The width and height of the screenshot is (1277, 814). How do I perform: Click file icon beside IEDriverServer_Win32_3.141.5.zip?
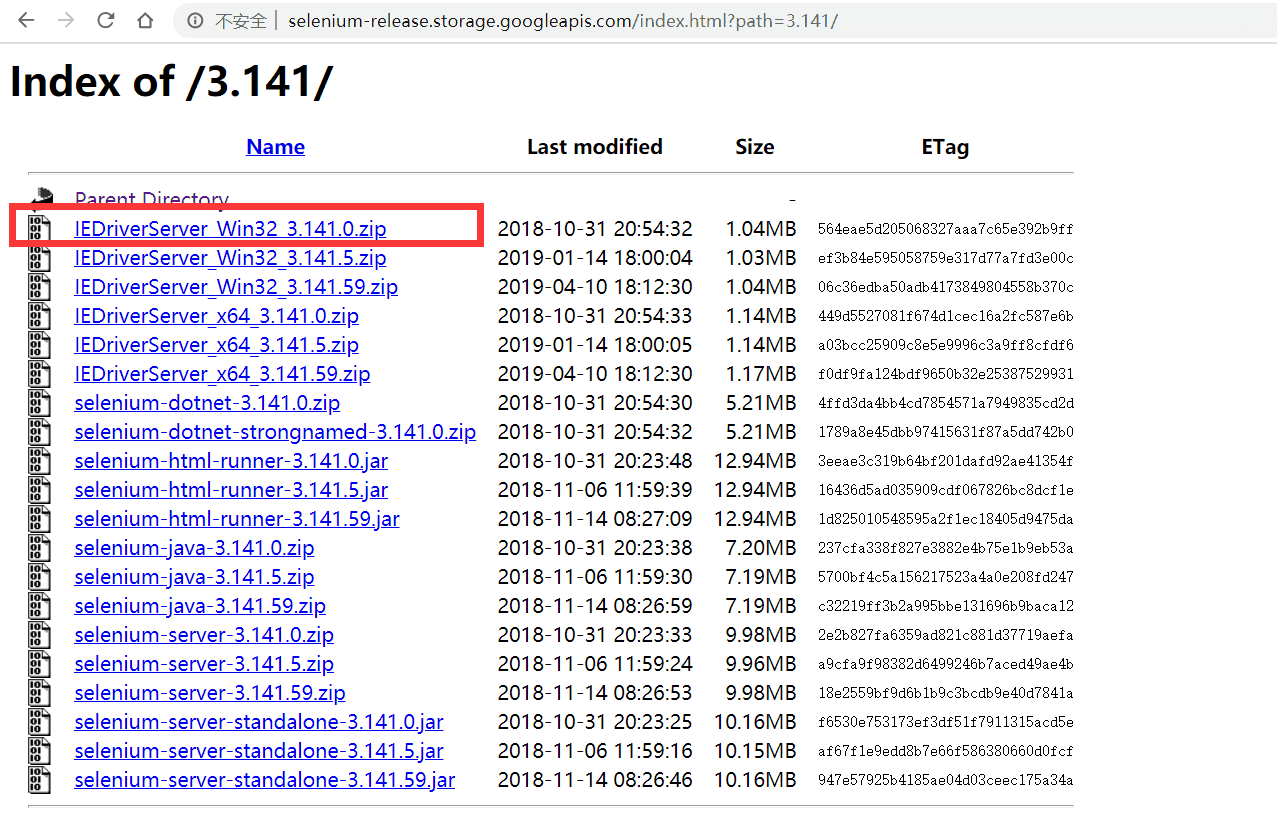[39, 258]
